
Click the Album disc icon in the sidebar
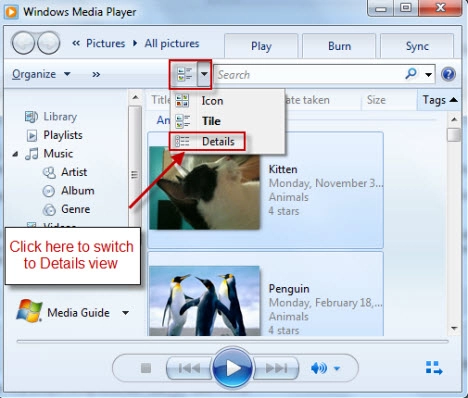tap(49, 191)
